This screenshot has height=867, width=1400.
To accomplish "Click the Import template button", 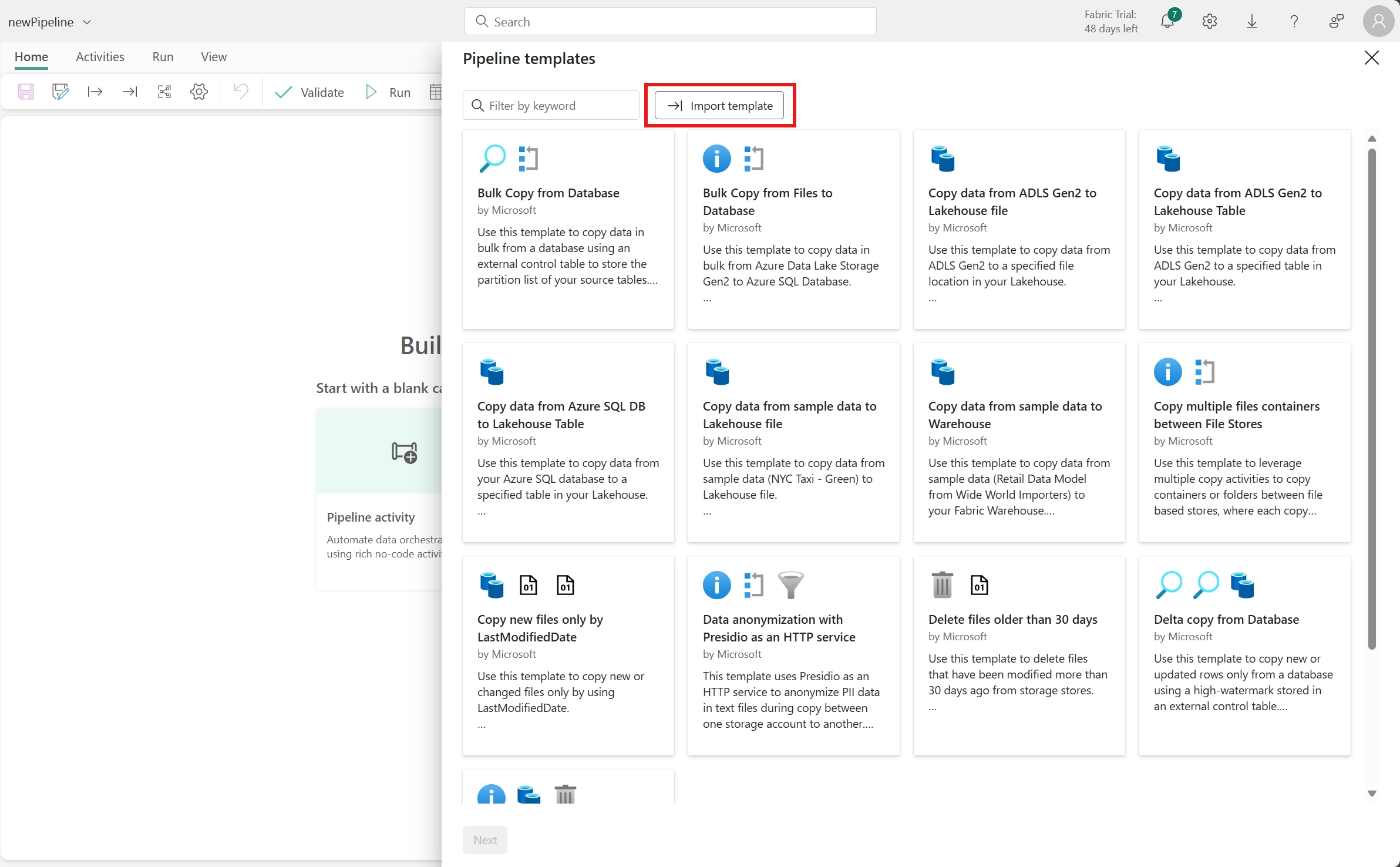I will click(x=719, y=106).
